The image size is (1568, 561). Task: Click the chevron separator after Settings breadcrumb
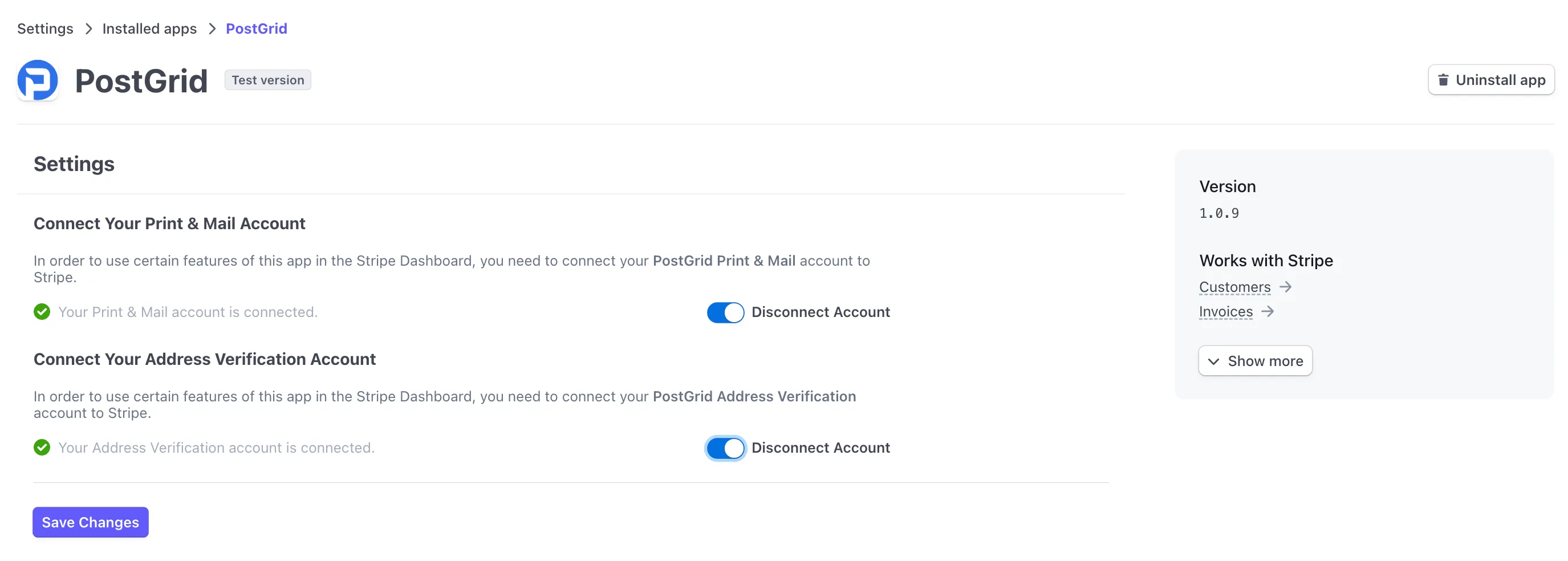point(89,29)
